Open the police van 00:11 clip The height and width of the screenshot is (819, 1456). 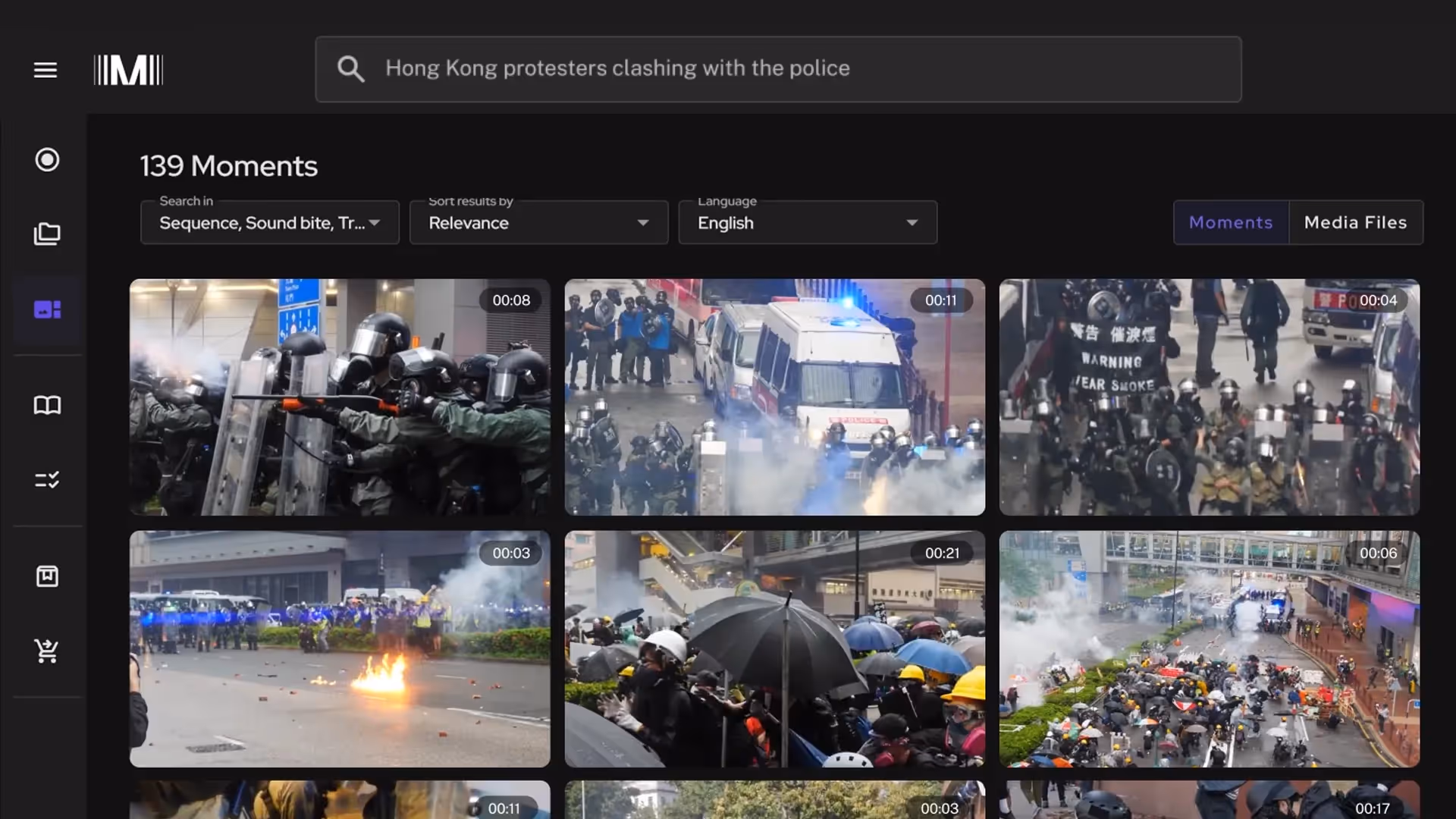pos(774,397)
